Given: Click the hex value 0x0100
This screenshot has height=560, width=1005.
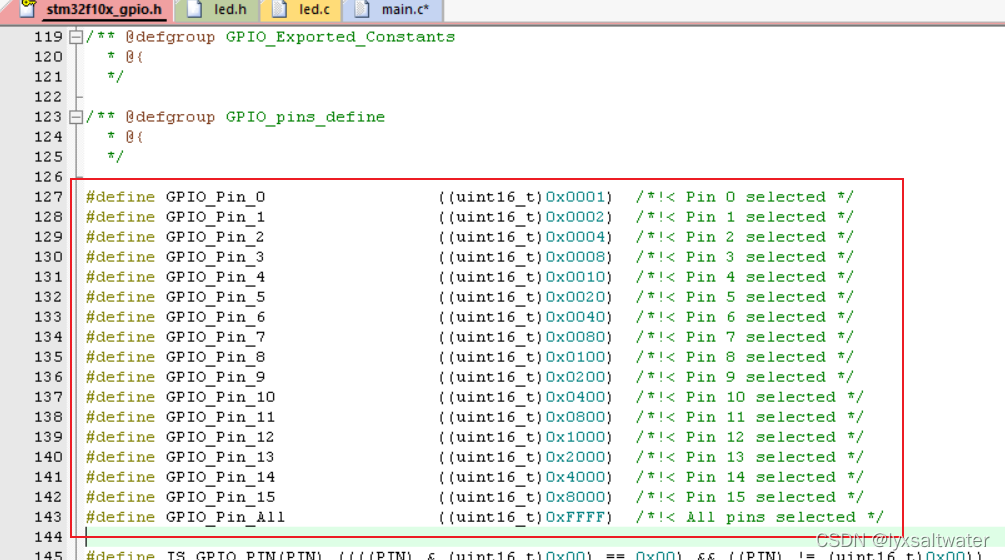Looking at the screenshot, I should pos(575,357).
